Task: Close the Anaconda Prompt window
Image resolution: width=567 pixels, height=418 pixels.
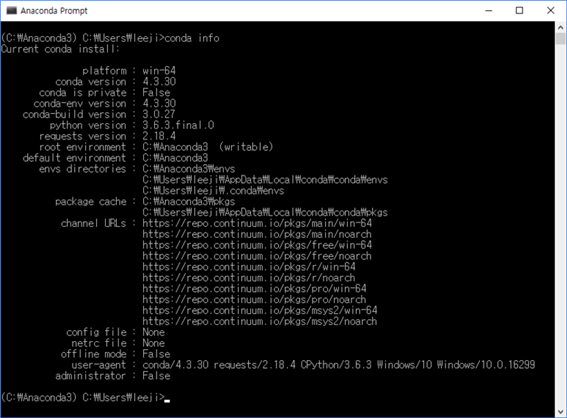Action: (x=550, y=10)
